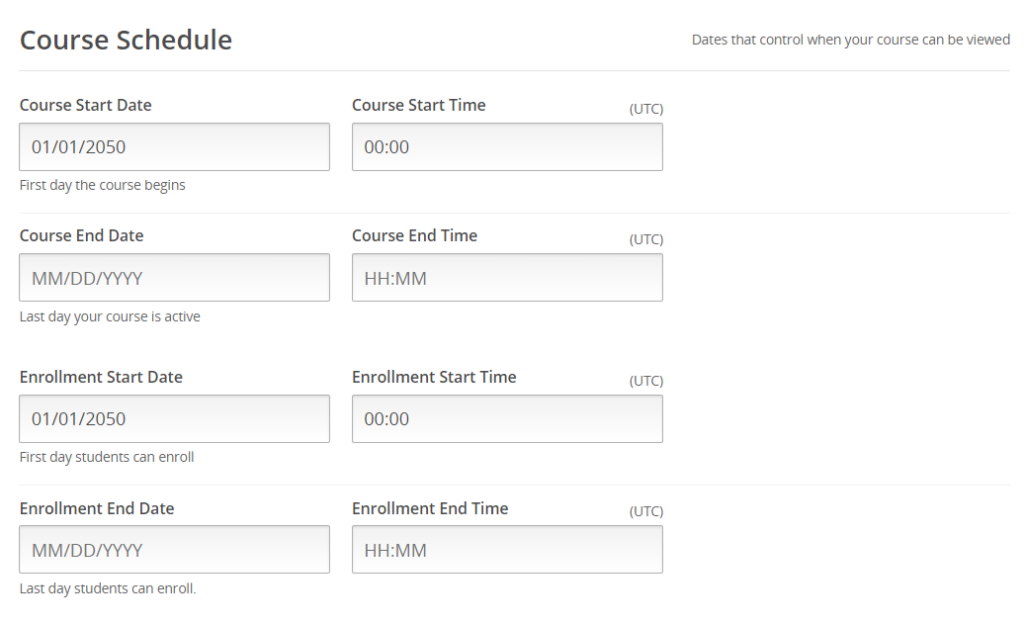Click the "Enrollment End Time" label
This screenshot has width=1024, height=626.
(x=430, y=508)
